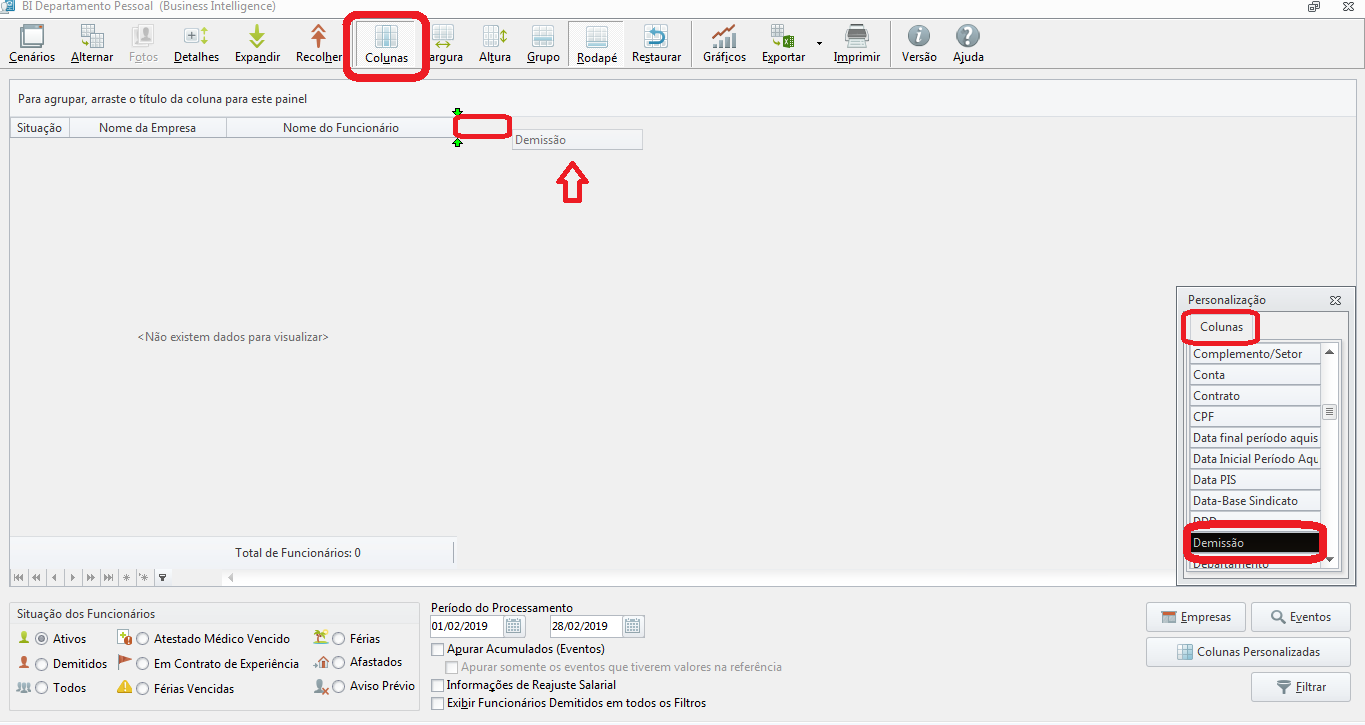This screenshot has height=725, width=1365.
Task: Select the Aviso Prévio radio button
Action: (339, 687)
